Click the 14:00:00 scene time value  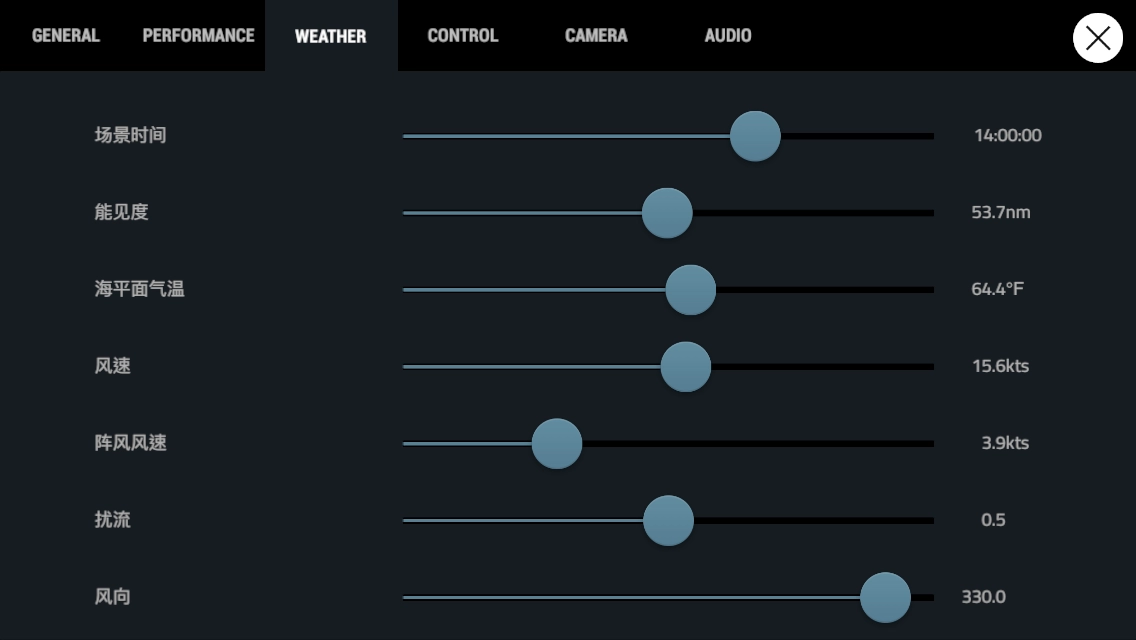point(1007,136)
